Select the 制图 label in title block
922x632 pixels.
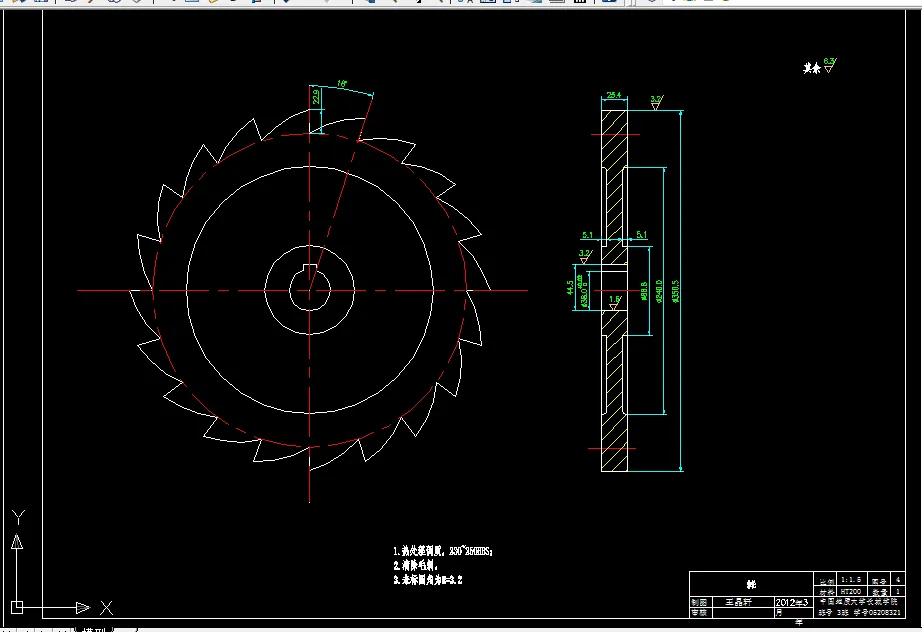[x=700, y=603]
